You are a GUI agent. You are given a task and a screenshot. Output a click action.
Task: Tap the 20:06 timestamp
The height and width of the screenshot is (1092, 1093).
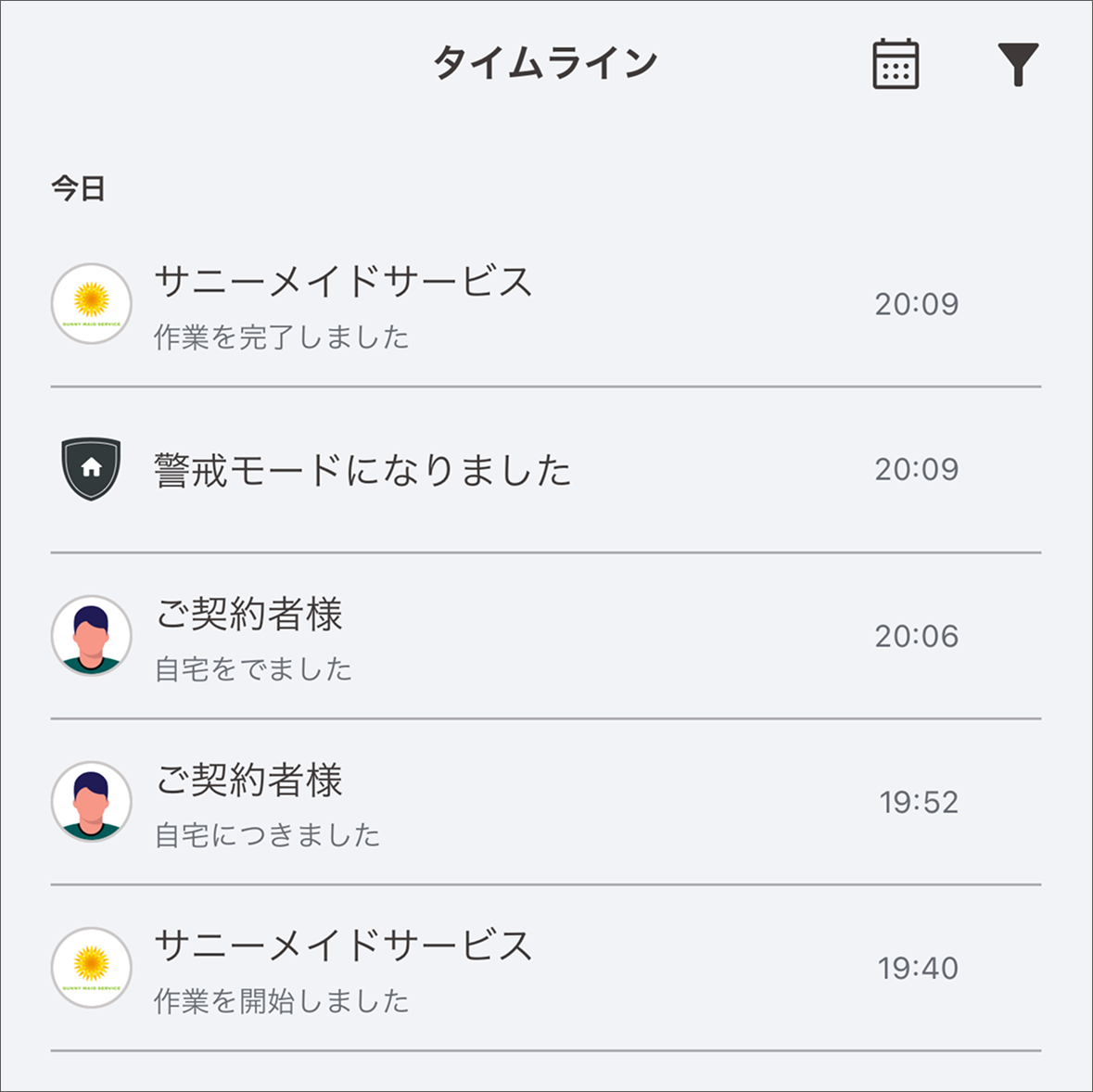pyautogui.click(x=916, y=636)
